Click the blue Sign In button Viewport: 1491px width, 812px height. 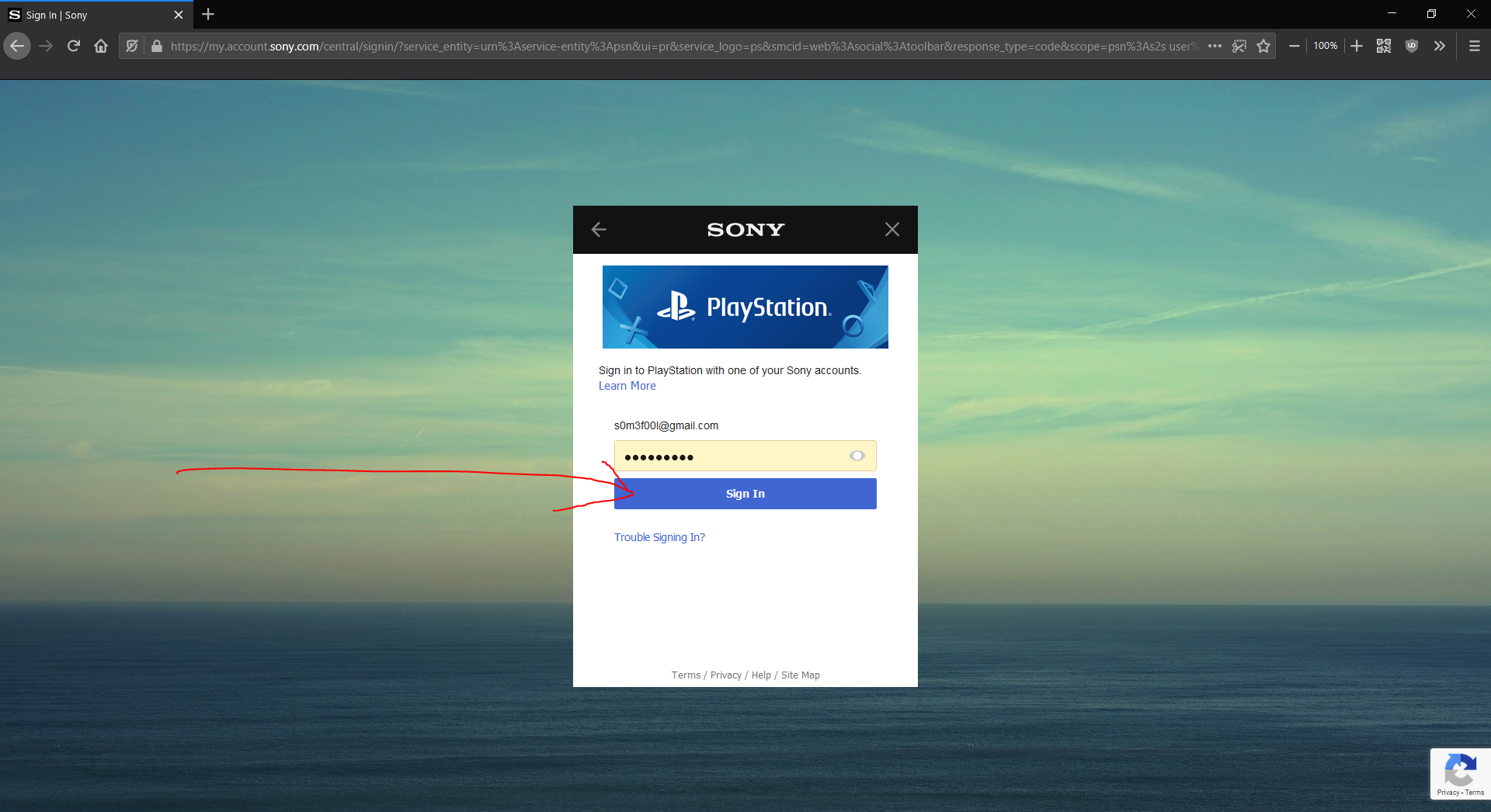click(x=745, y=494)
